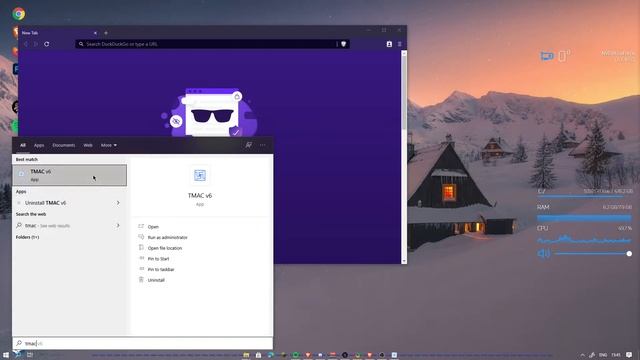The height and width of the screenshot is (360, 640).
Task: Adjust the desktop widget volume slider
Action: point(593,253)
